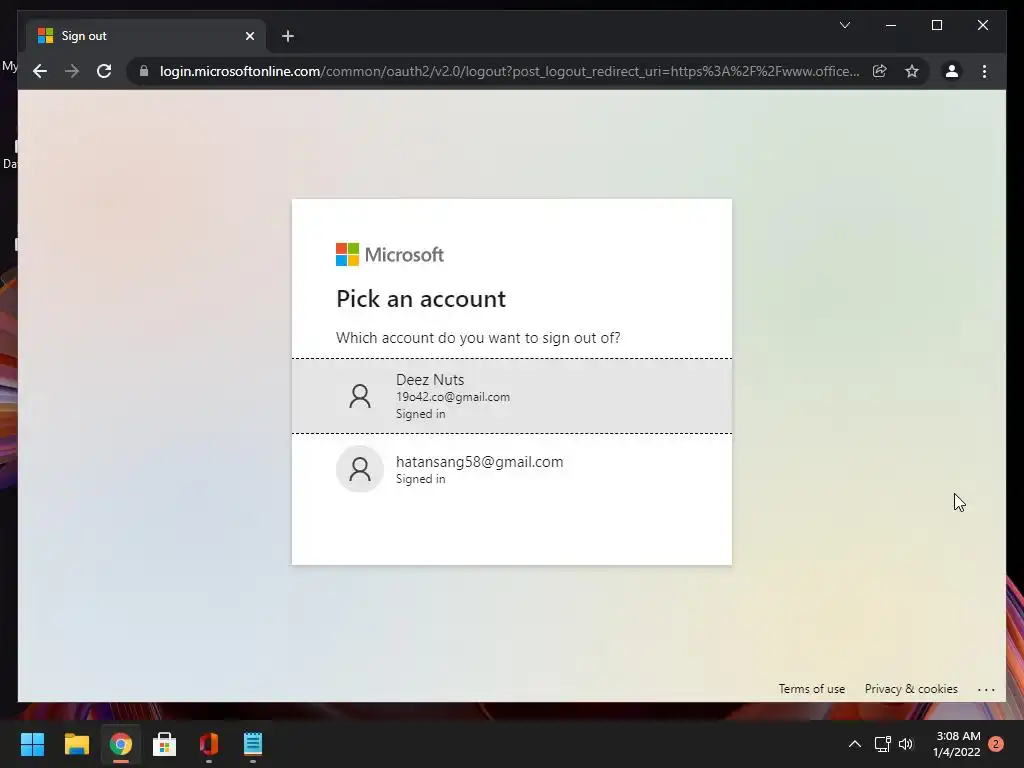Sign out of hatansang58@gmail.com account
1024x768 pixels.
coord(511,470)
